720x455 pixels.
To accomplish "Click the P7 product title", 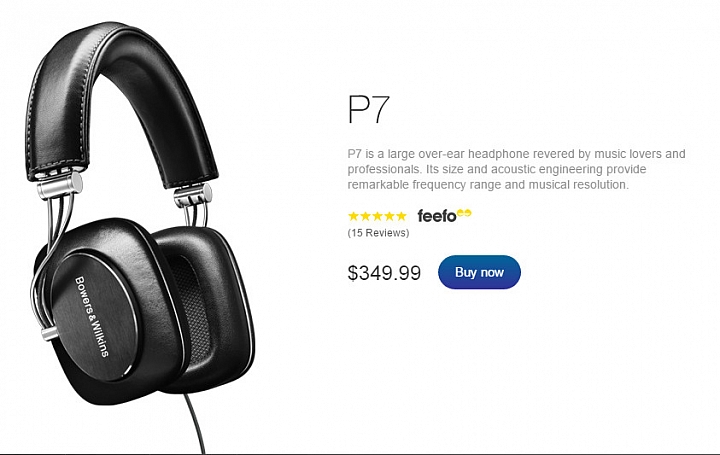I will (369, 109).
